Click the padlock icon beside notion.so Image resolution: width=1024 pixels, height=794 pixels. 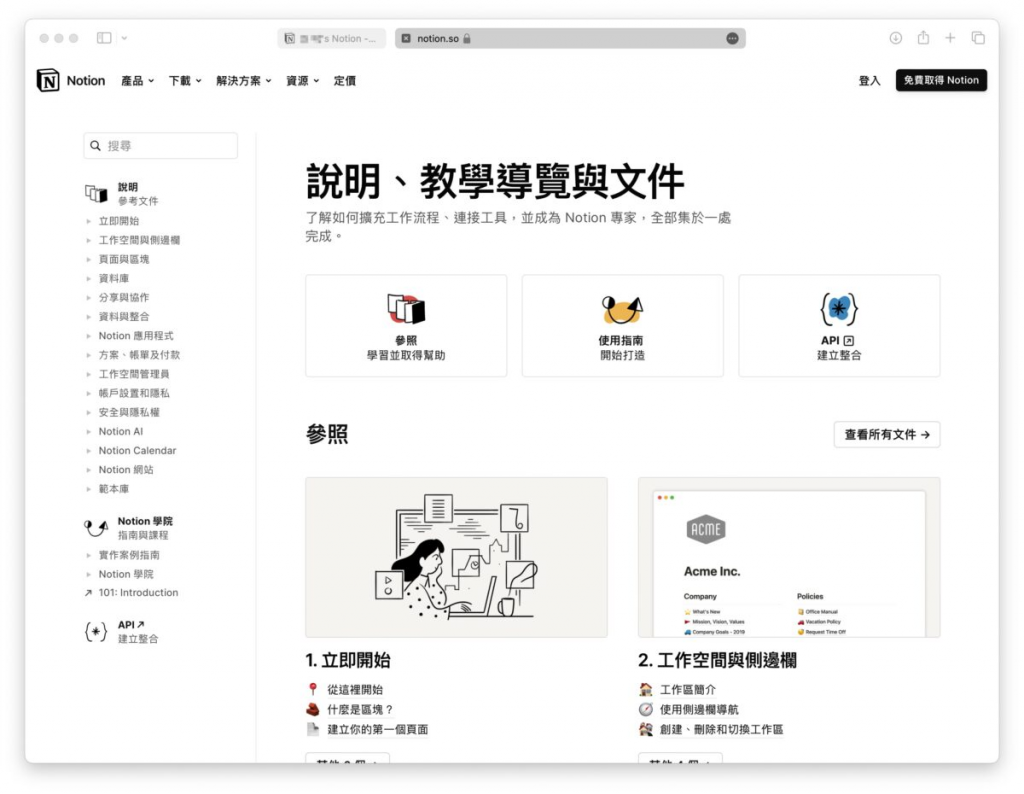[x=467, y=39]
